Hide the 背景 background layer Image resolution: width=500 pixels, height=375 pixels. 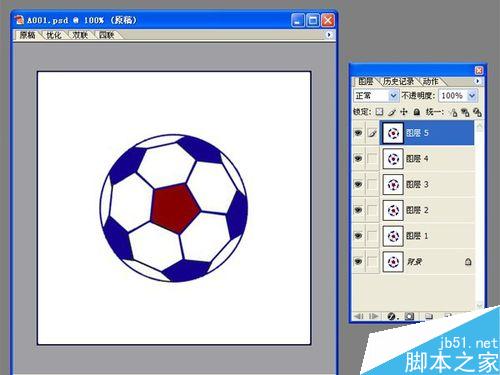pos(358,261)
